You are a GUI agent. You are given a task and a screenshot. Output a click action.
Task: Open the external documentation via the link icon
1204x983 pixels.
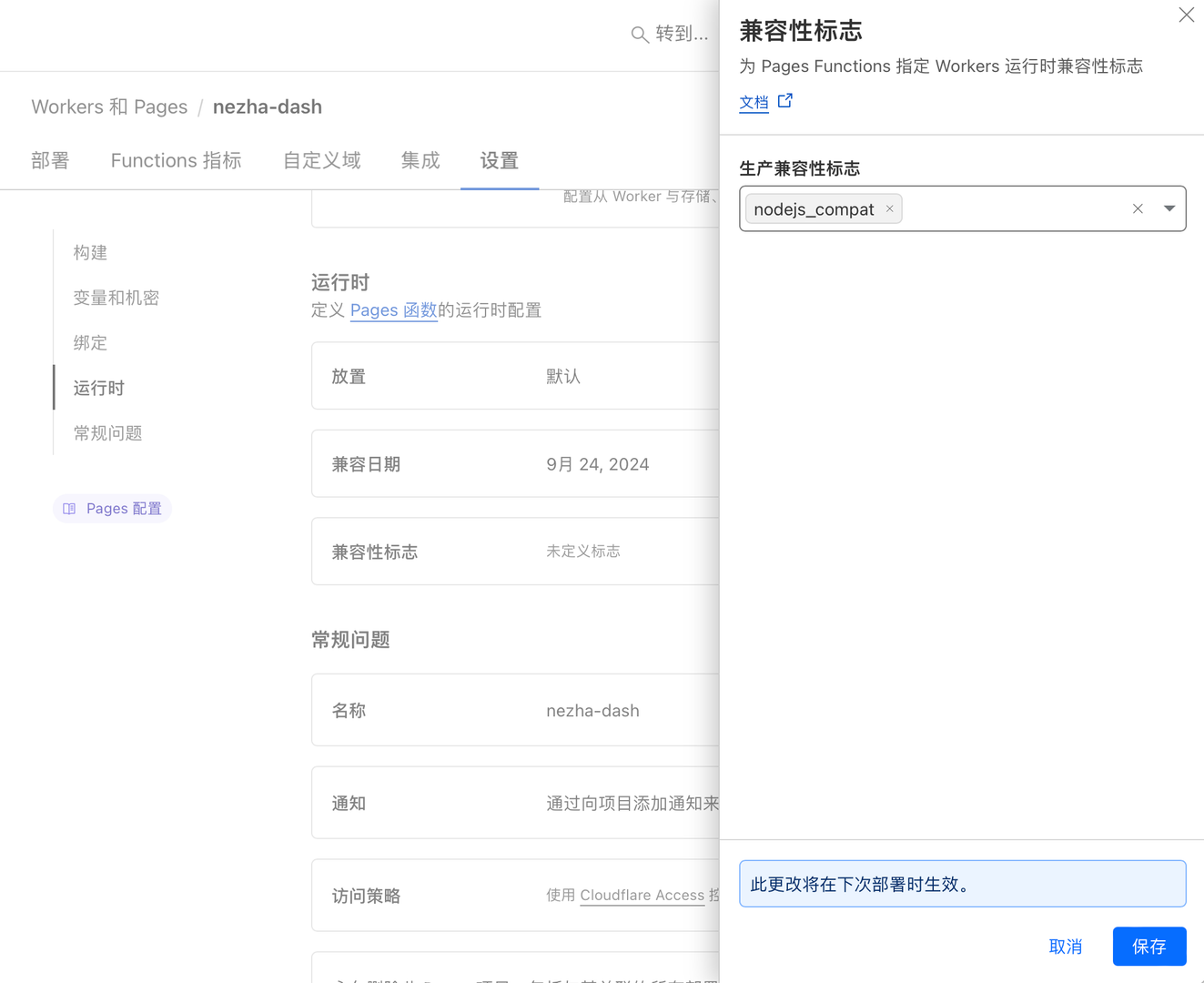click(784, 100)
